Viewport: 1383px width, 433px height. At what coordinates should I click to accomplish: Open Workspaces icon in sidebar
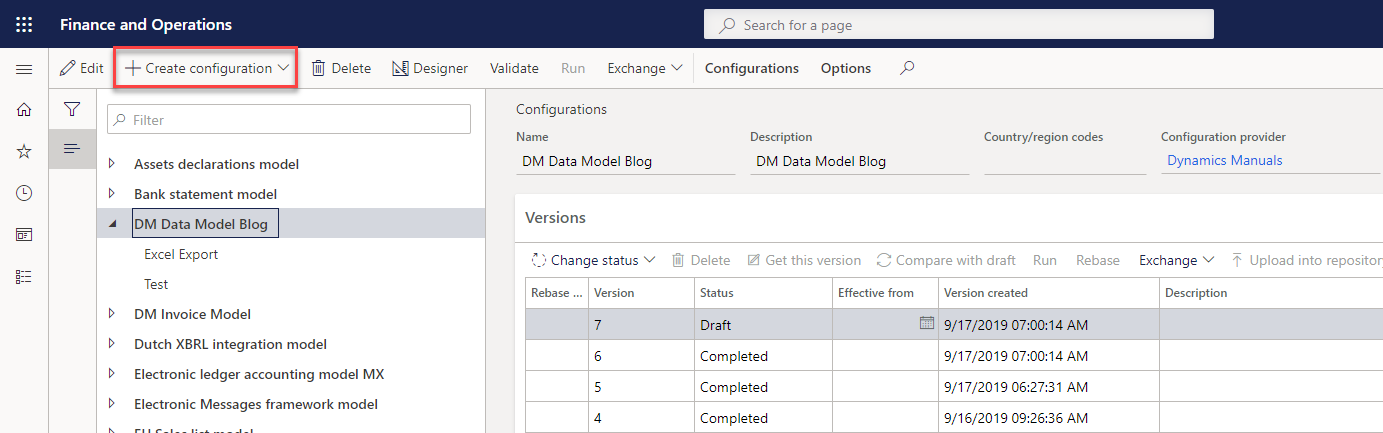coord(24,235)
